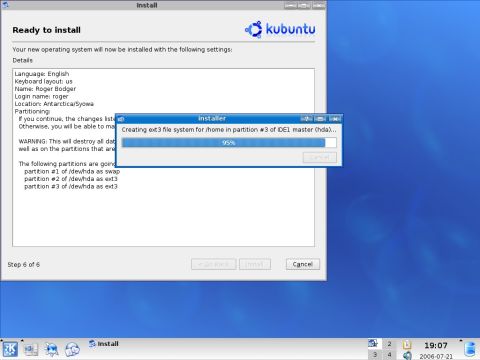This screenshot has height=360, width=480.
Task: Open the System Menu launcher in the panel
Action: click(31, 349)
